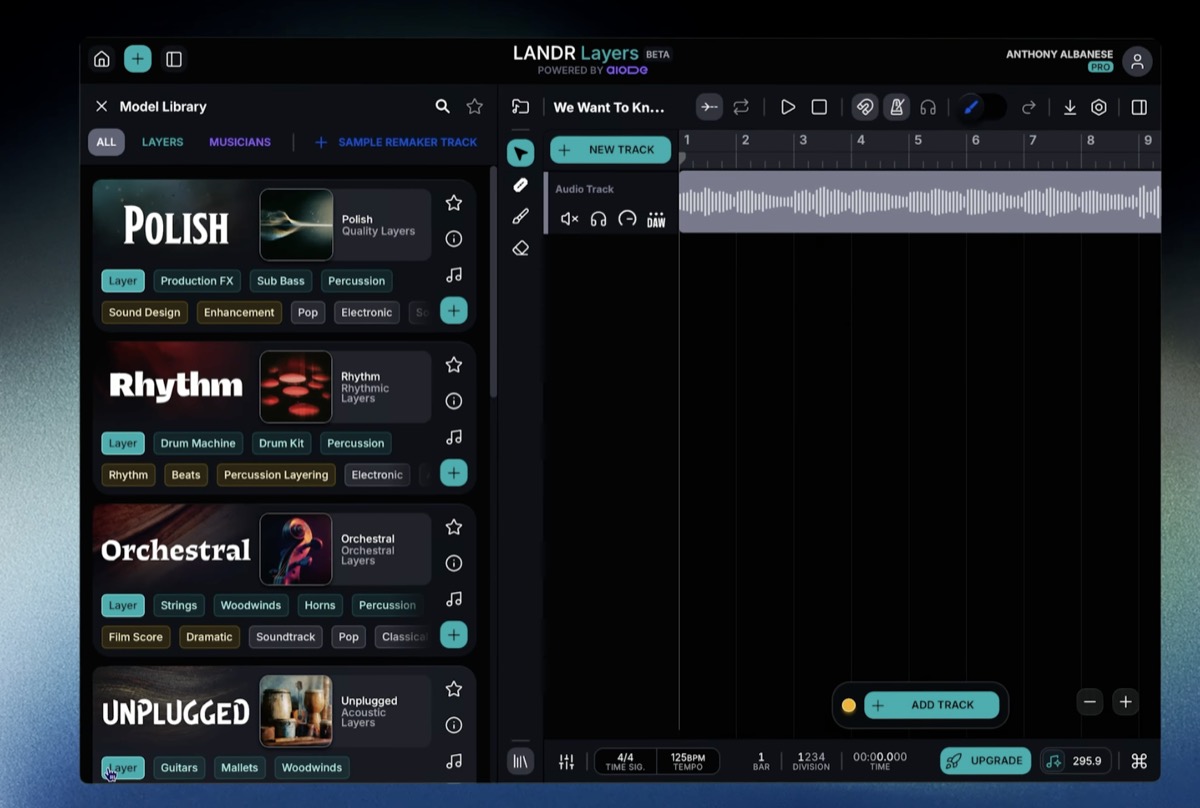Viewport: 1200px width, 808px height.
Task: Go to the Home icon
Action: (x=102, y=59)
